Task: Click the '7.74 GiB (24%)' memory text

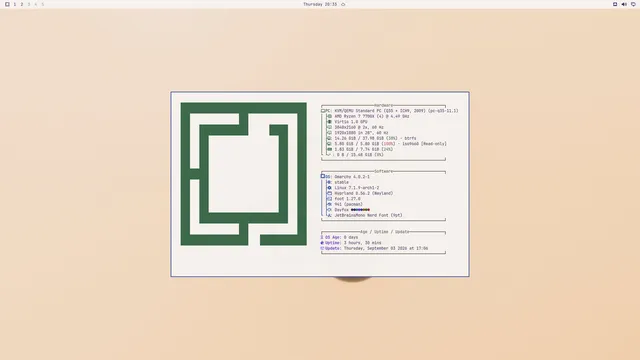Action: pyautogui.click(x=376, y=149)
